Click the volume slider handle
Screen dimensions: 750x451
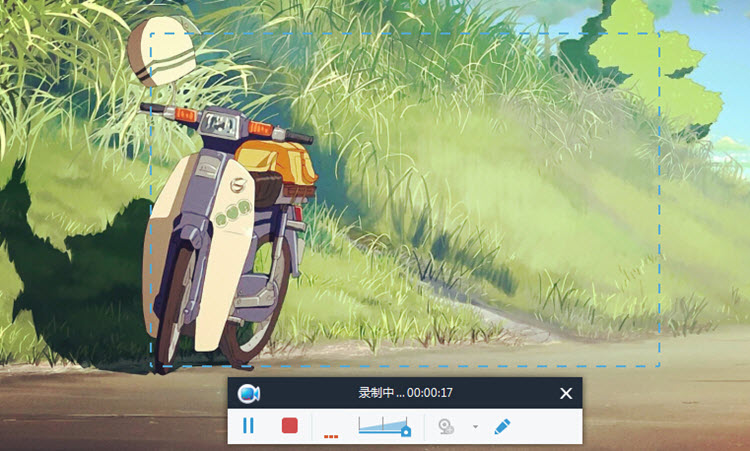pyautogui.click(x=406, y=431)
